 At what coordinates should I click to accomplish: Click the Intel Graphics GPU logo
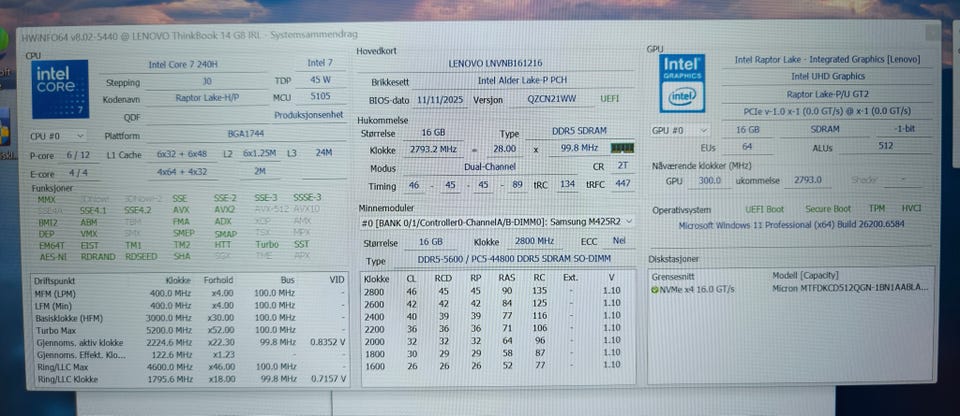682,83
